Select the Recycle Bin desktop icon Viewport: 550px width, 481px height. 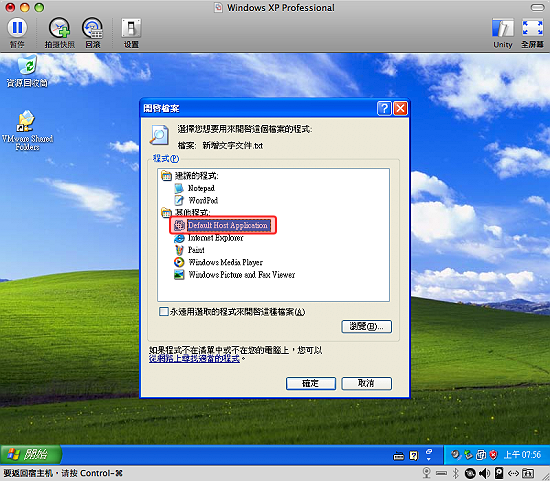27,72
